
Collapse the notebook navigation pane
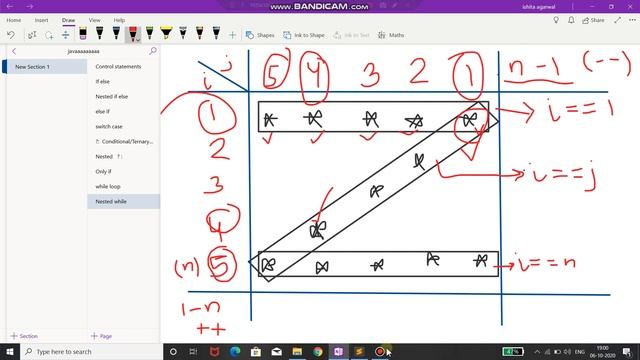[14, 51]
